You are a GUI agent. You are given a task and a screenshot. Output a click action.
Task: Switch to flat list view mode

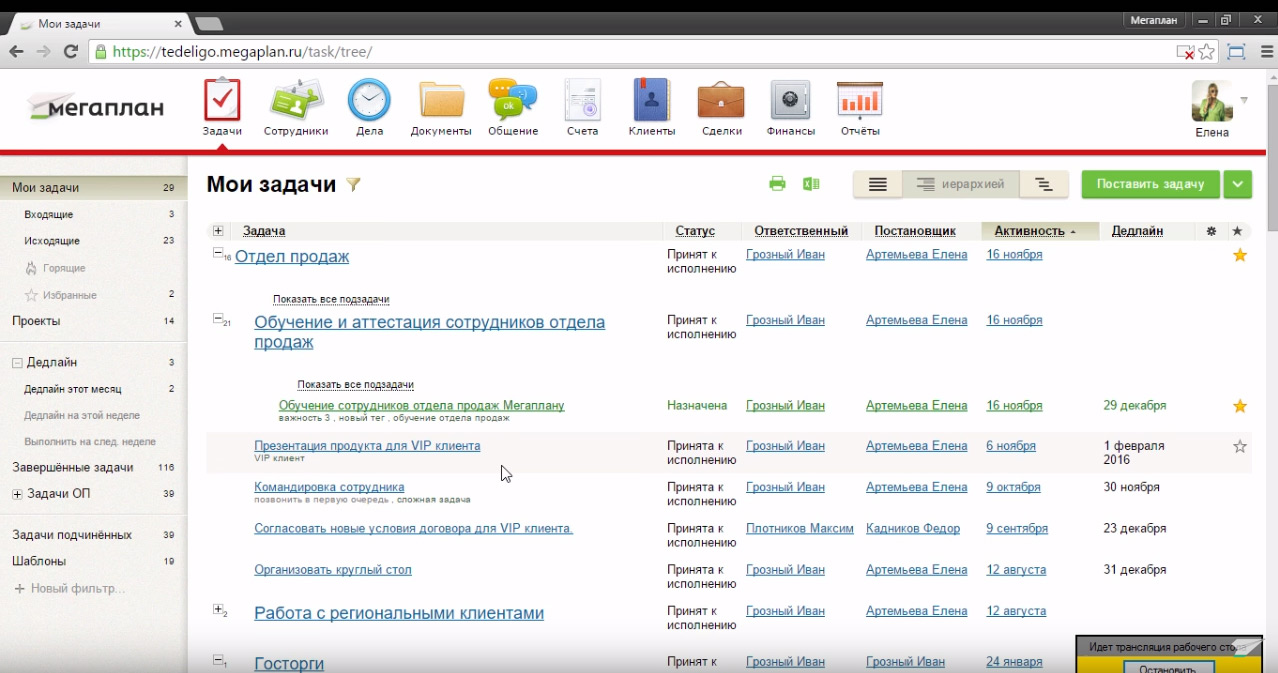[x=877, y=184]
